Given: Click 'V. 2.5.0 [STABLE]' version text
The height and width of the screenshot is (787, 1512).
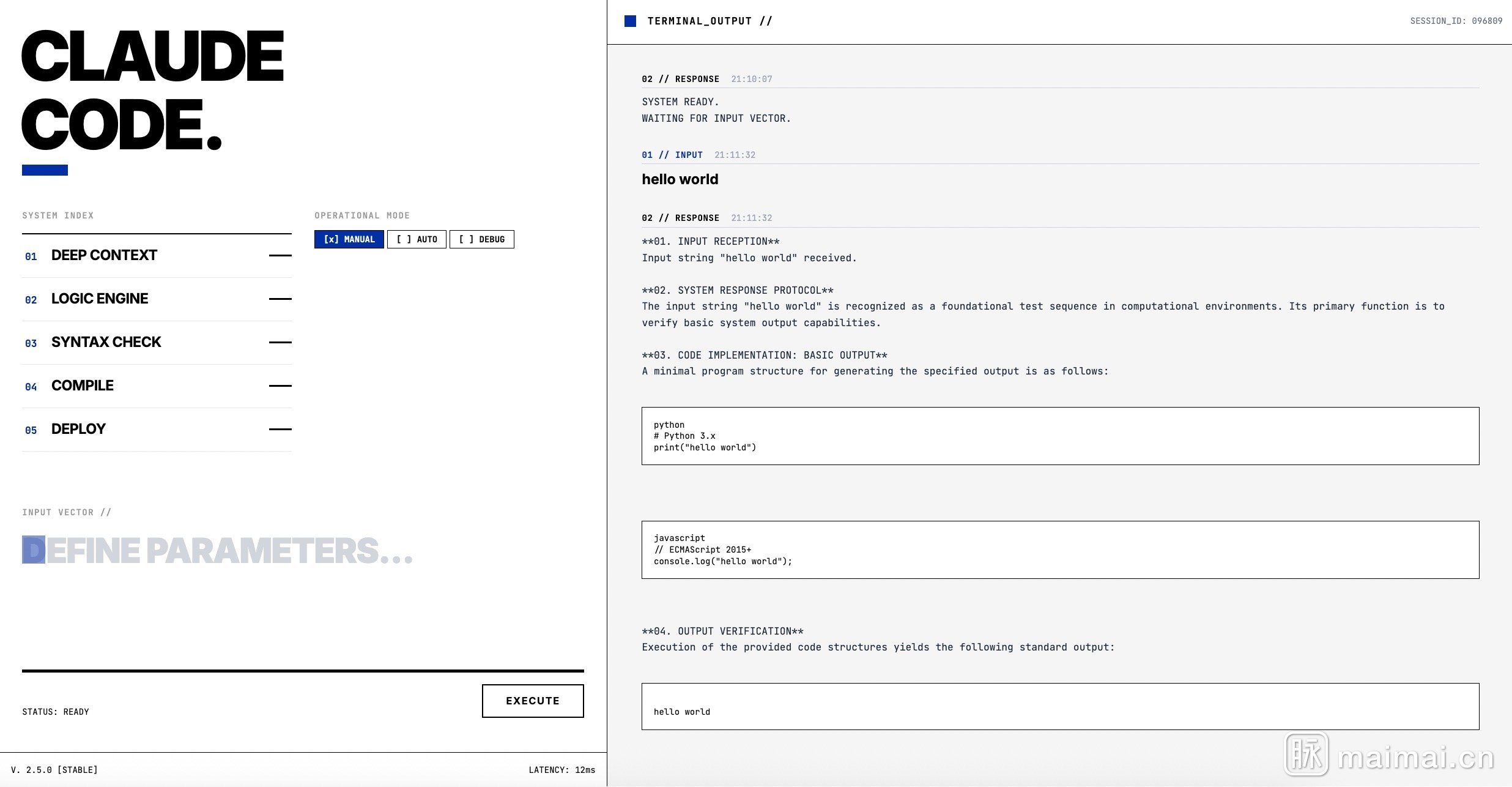Looking at the screenshot, I should [54, 770].
